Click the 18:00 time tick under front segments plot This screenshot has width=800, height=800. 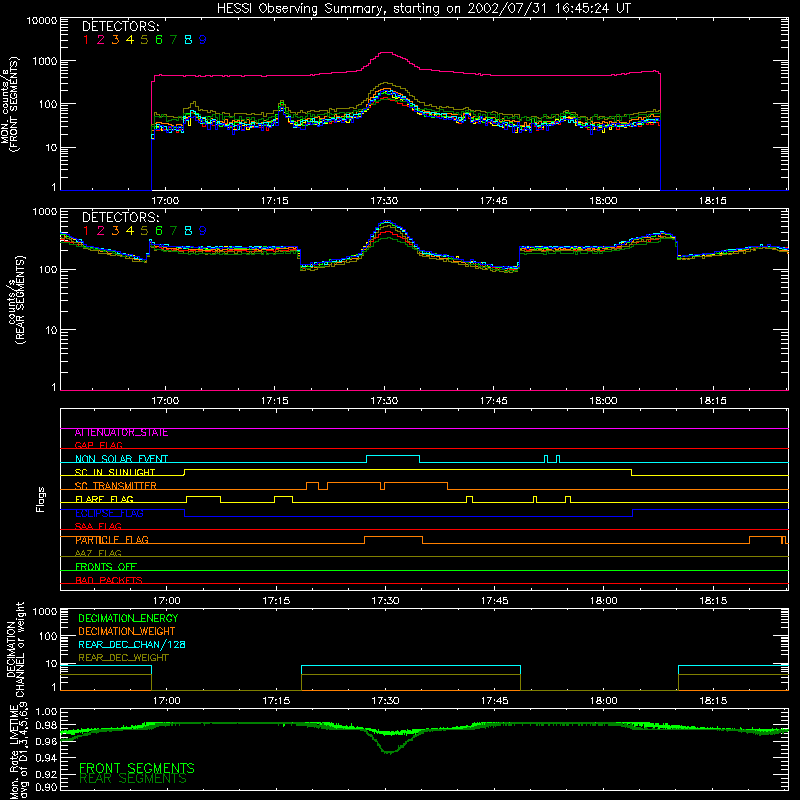pyautogui.click(x=603, y=201)
